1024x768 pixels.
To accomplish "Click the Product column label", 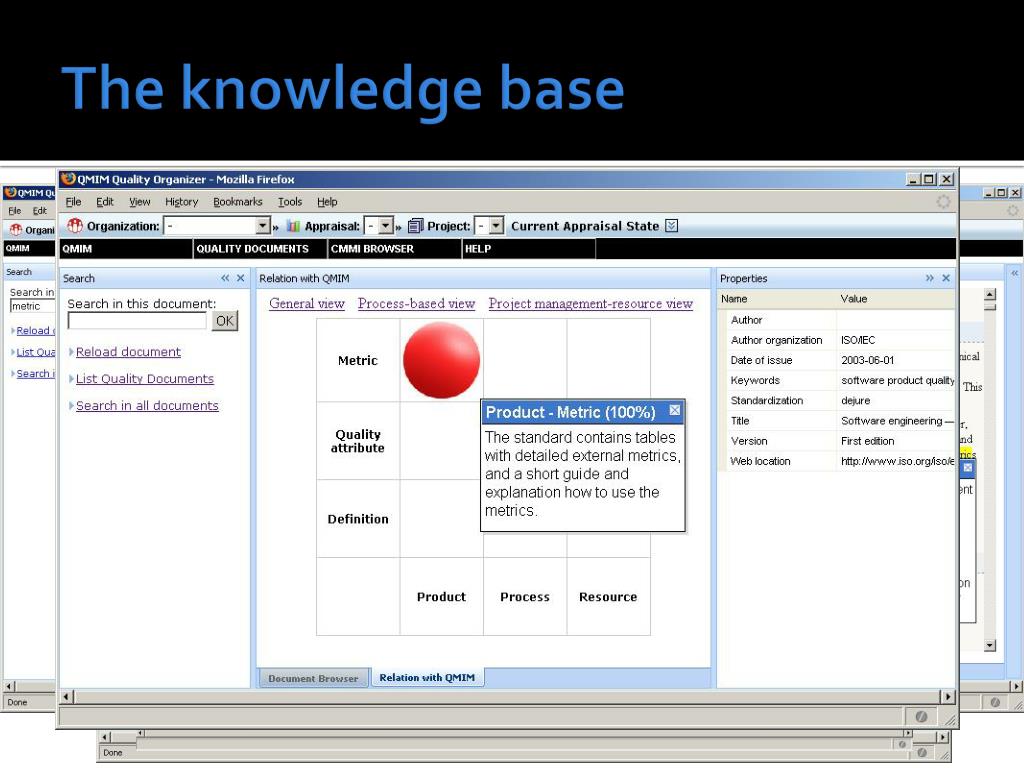I will point(441,597).
